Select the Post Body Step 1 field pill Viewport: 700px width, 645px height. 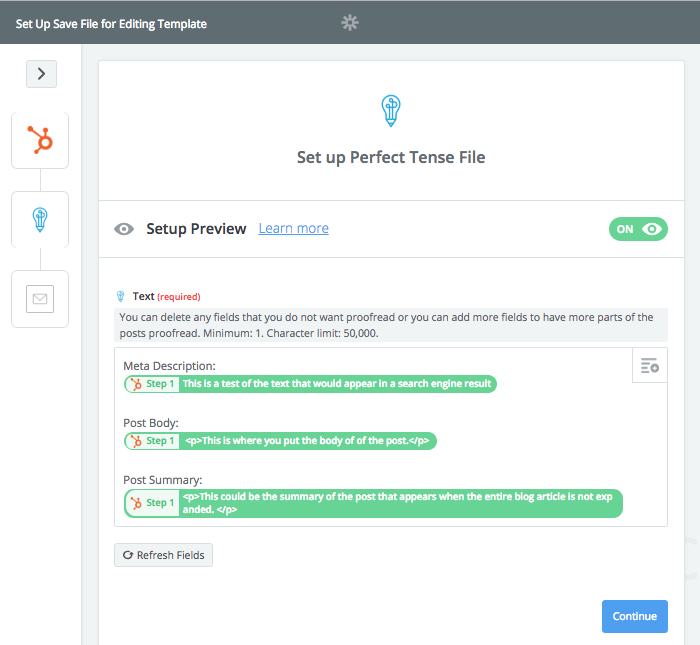coord(280,441)
